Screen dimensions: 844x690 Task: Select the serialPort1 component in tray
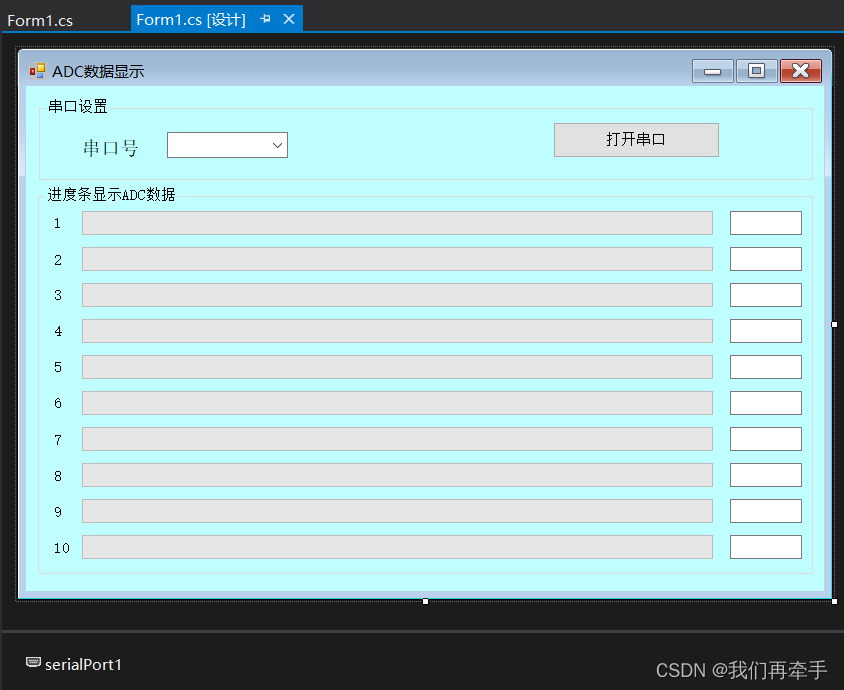tap(74, 664)
